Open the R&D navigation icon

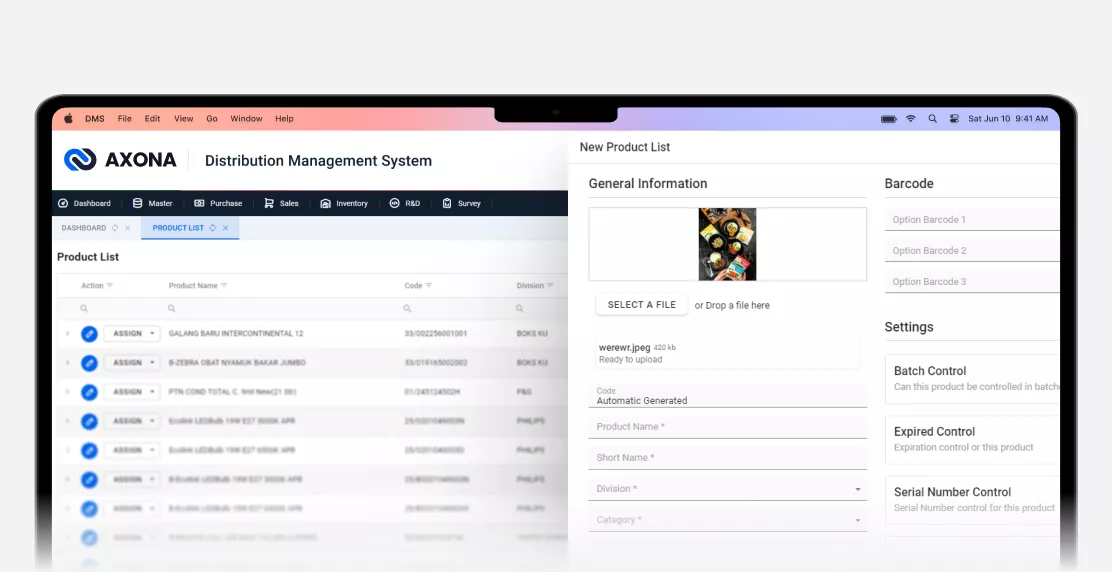(394, 203)
